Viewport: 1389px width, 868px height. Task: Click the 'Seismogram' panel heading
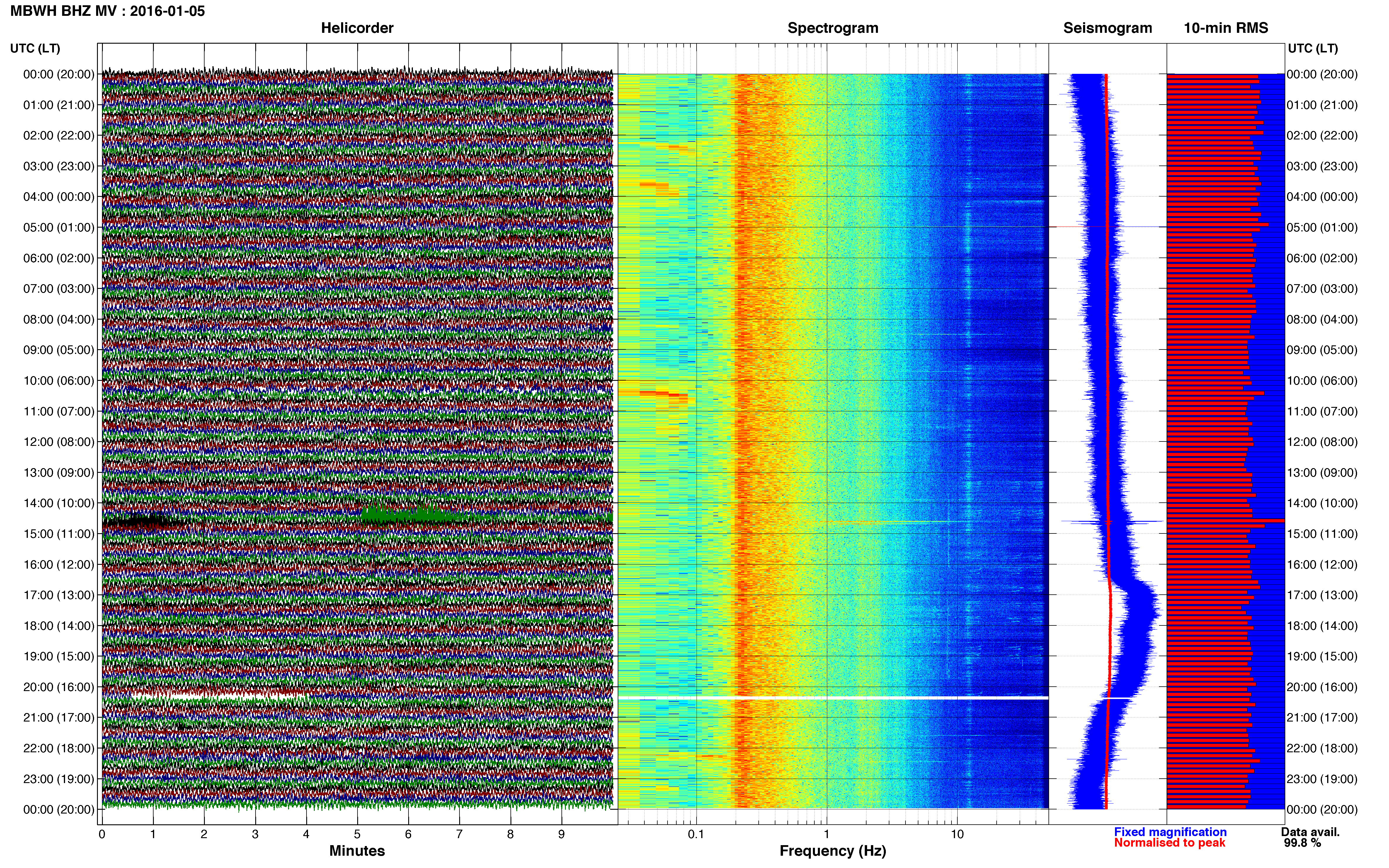pyautogui.click(x=1108, y=28)
